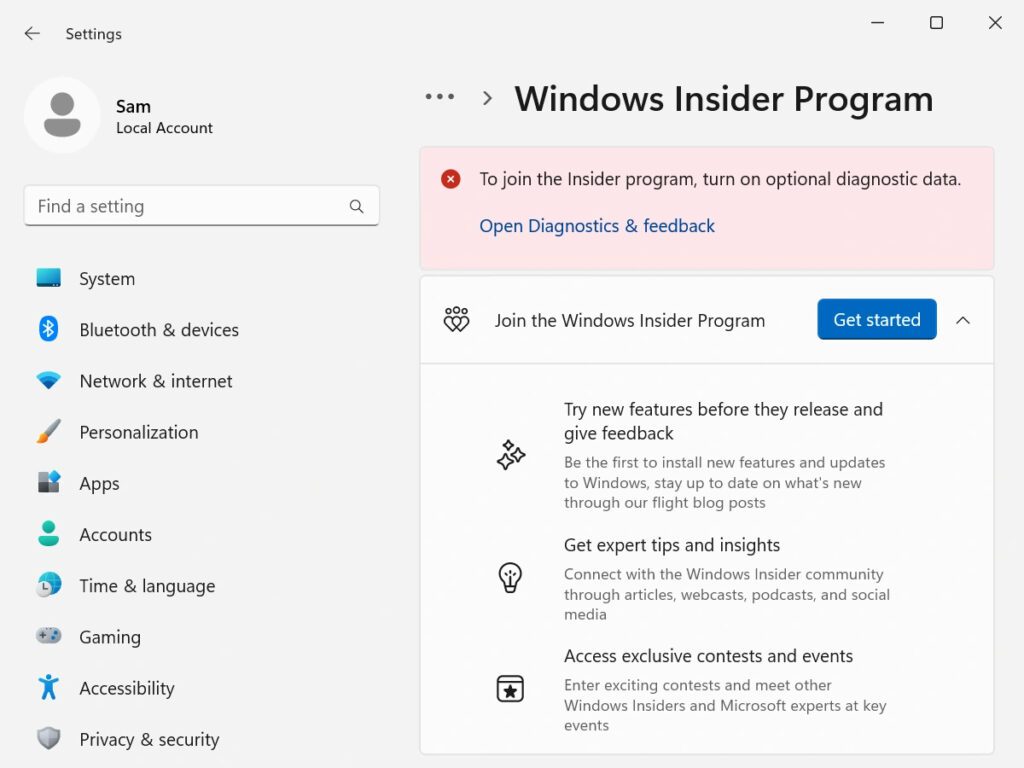Click the Windows Insider beaker icon
Viewport: 1024px width, 768px height.
tap(456, 318)
